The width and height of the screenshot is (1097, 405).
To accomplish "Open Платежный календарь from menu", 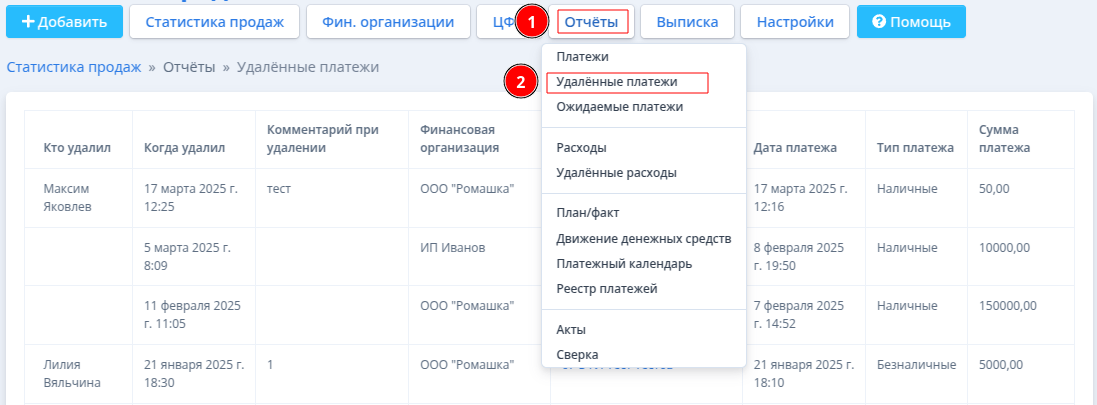I will pos(624,264).
